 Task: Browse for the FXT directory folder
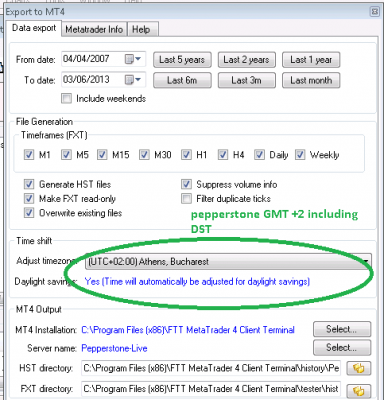pos(359,390)
